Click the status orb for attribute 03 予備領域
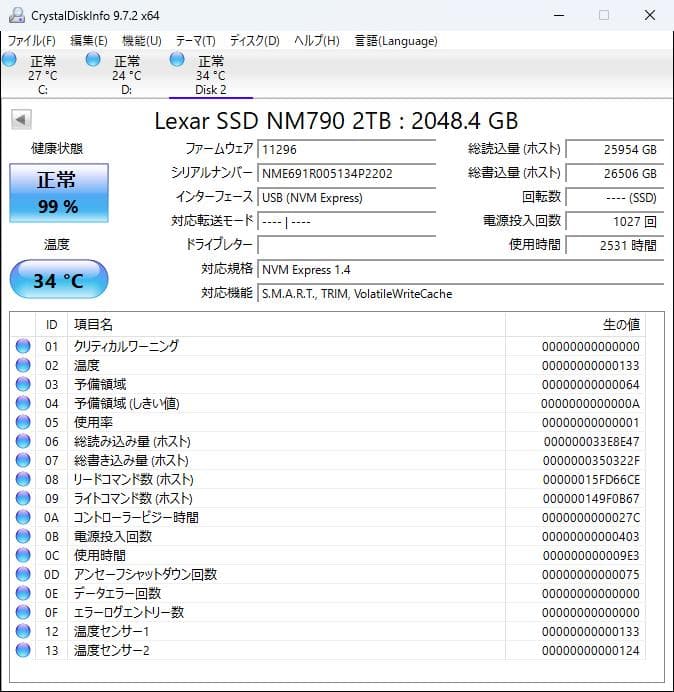The image size is (674, 692). pos(23,384)
